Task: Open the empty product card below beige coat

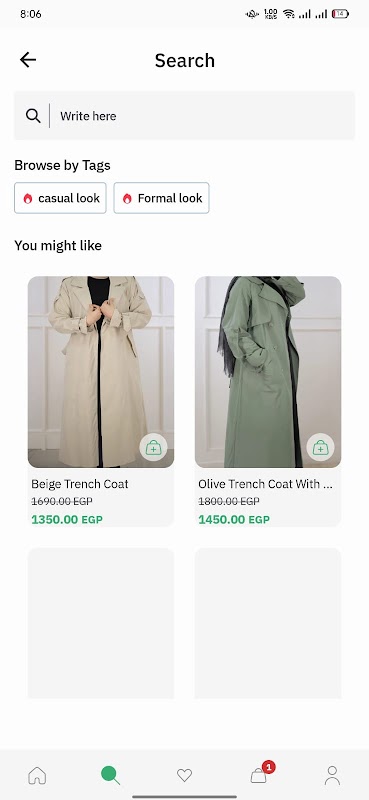Action: 101,623
